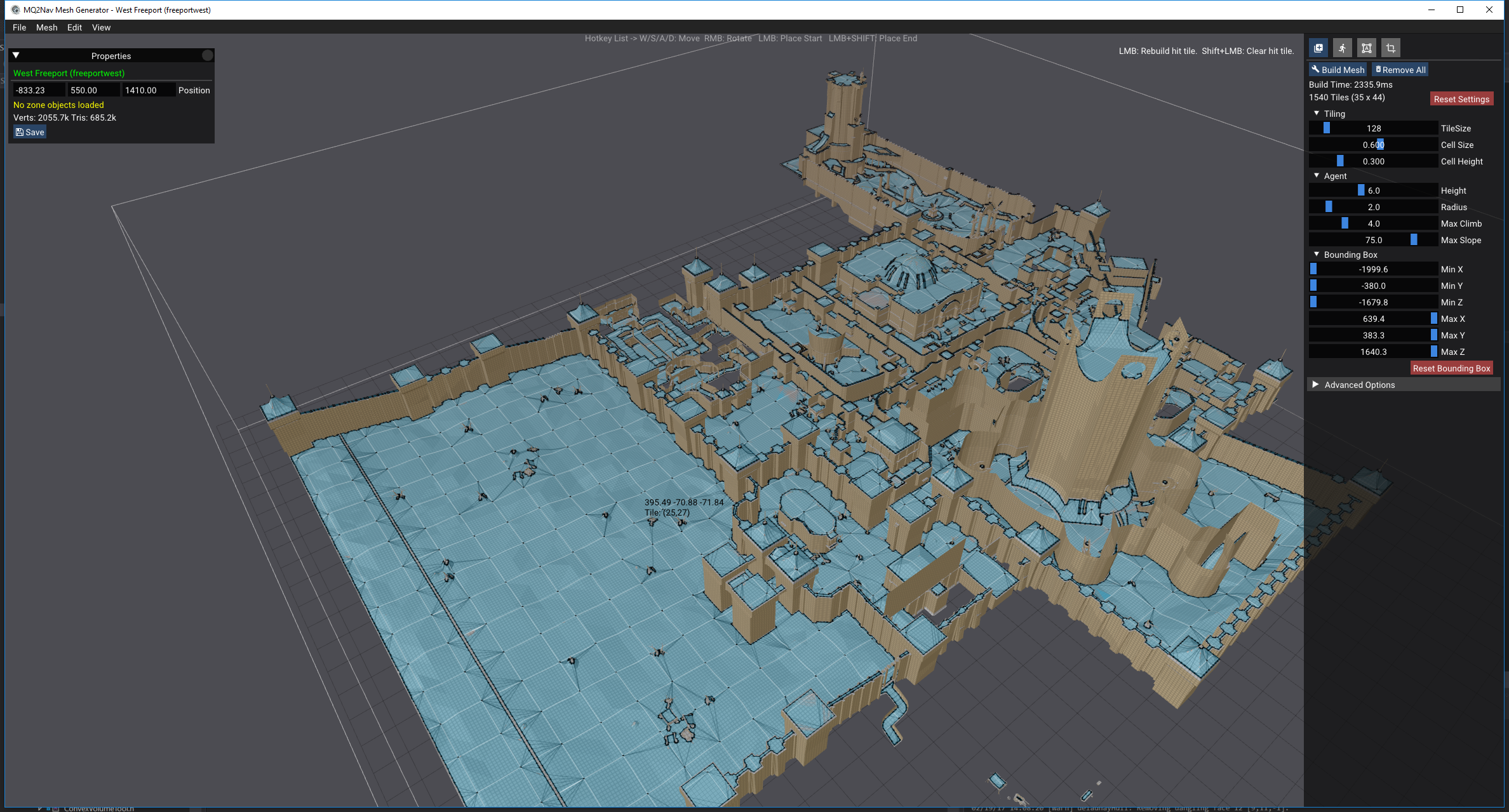Image resolution: width=1509 pixels, height=812 pixels.
Task: Collapse the Agent section
Action: pyautogui.click(x=1317, y=175)
